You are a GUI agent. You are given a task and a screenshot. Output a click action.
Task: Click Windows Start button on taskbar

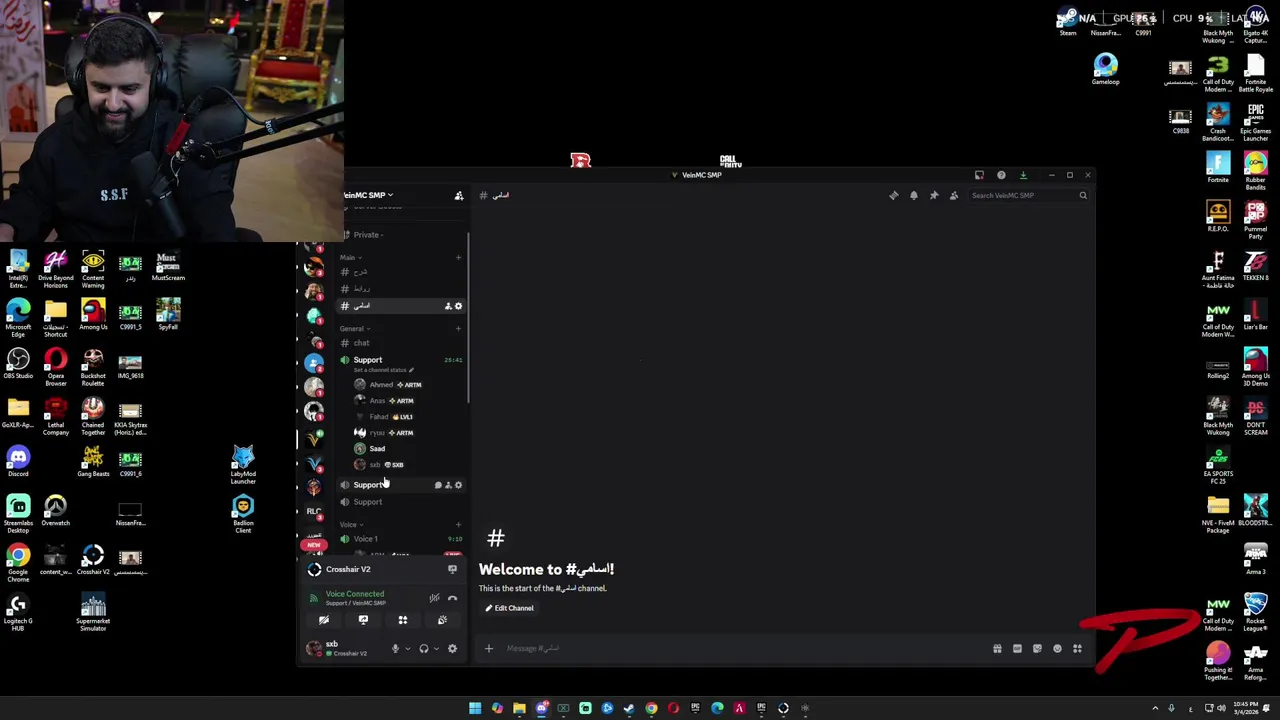tap(475, 708)
